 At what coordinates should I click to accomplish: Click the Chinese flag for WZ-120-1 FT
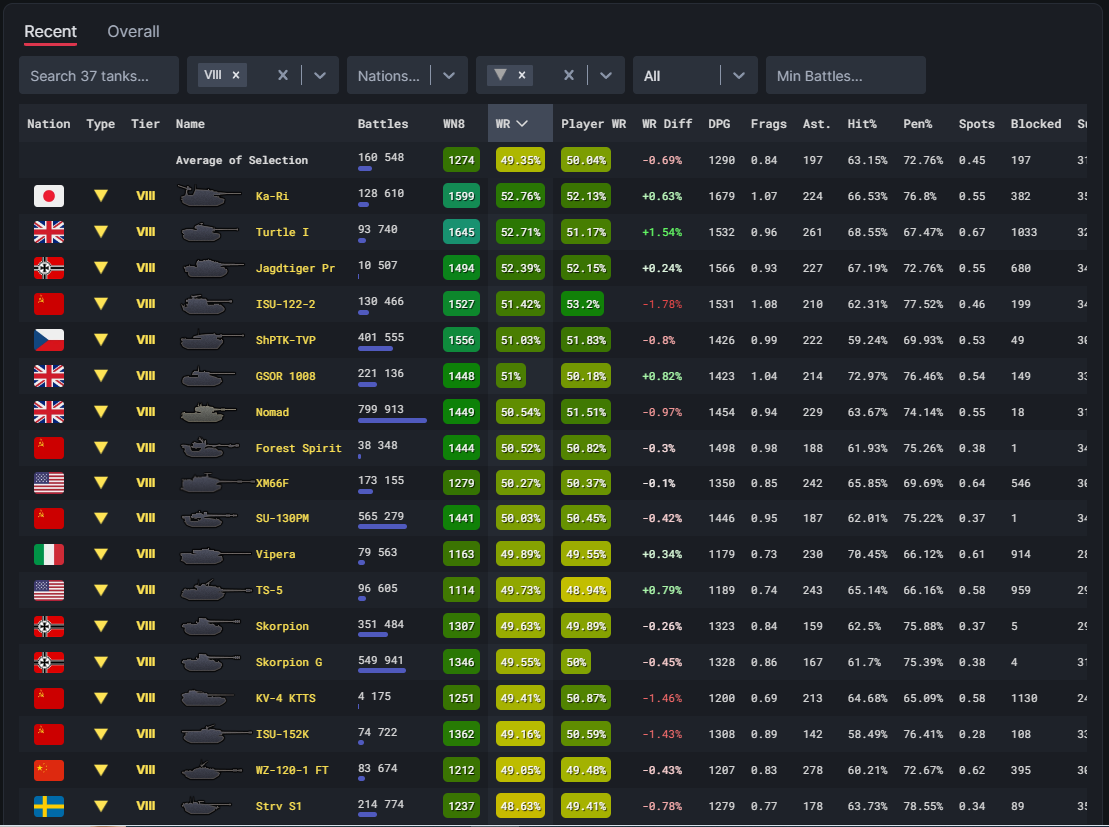tap(48, 770)
